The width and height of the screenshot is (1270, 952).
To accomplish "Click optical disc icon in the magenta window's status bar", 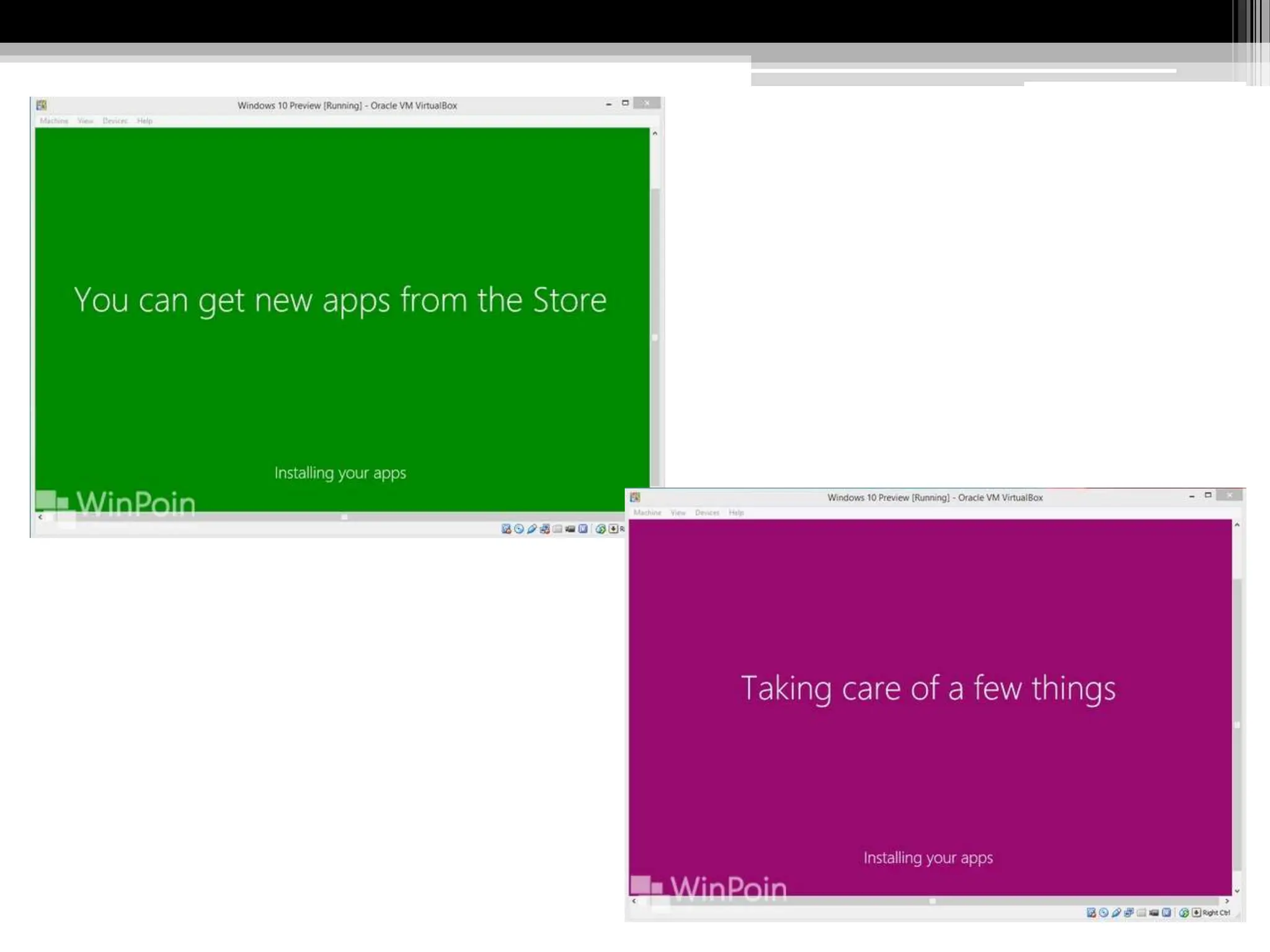I will click(x=1104, y=912).
